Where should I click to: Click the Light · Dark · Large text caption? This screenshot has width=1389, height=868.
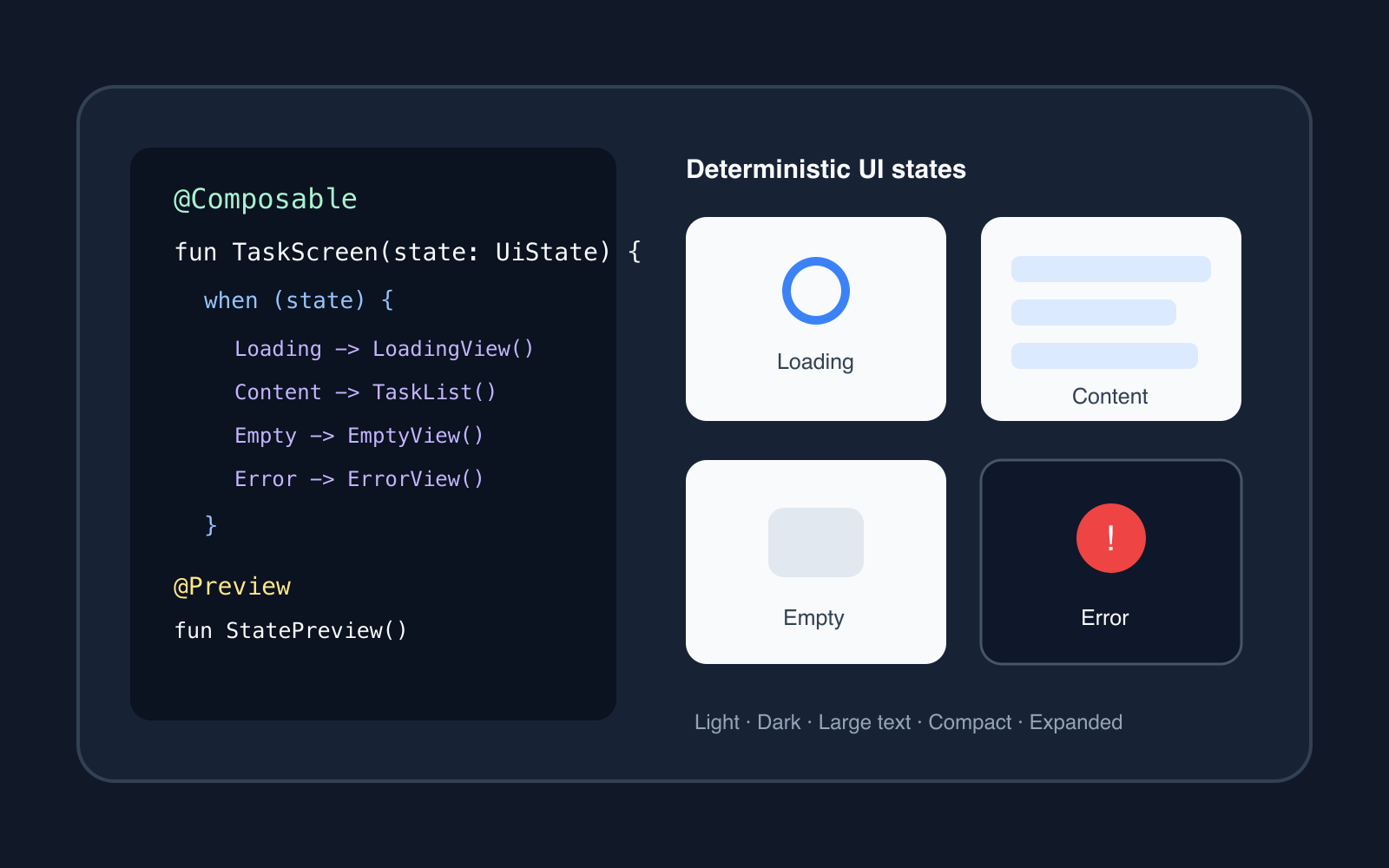pyautogui.click(x=908, y=722)
